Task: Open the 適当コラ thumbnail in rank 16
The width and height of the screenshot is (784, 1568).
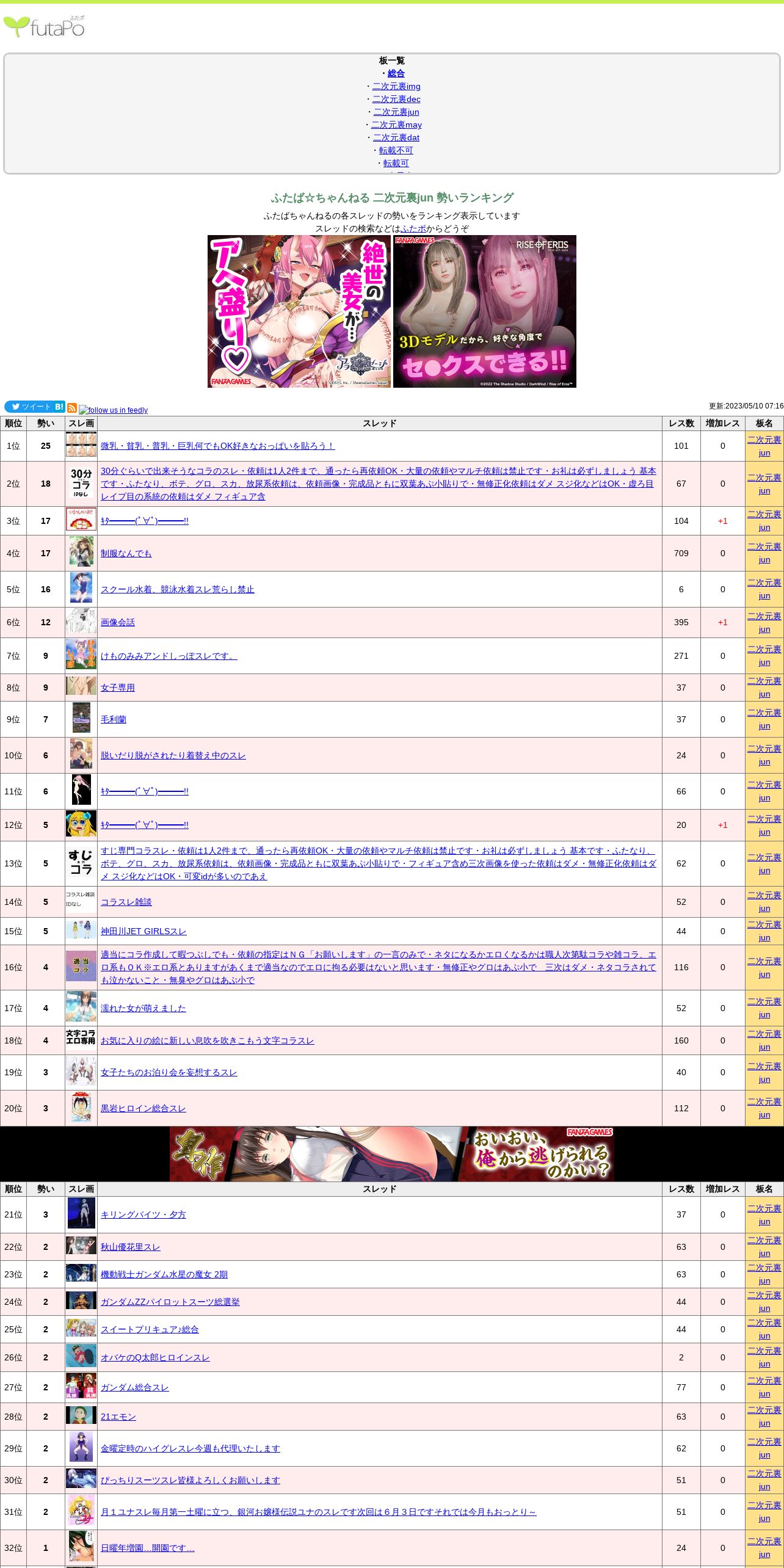Action: click(x=81, y=966)
